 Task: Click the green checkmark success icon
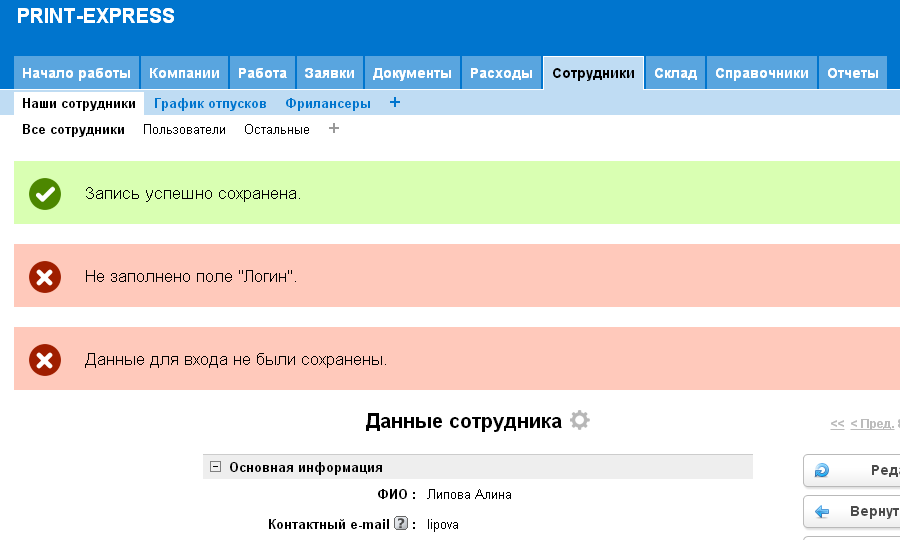click(x=45, y=193)
